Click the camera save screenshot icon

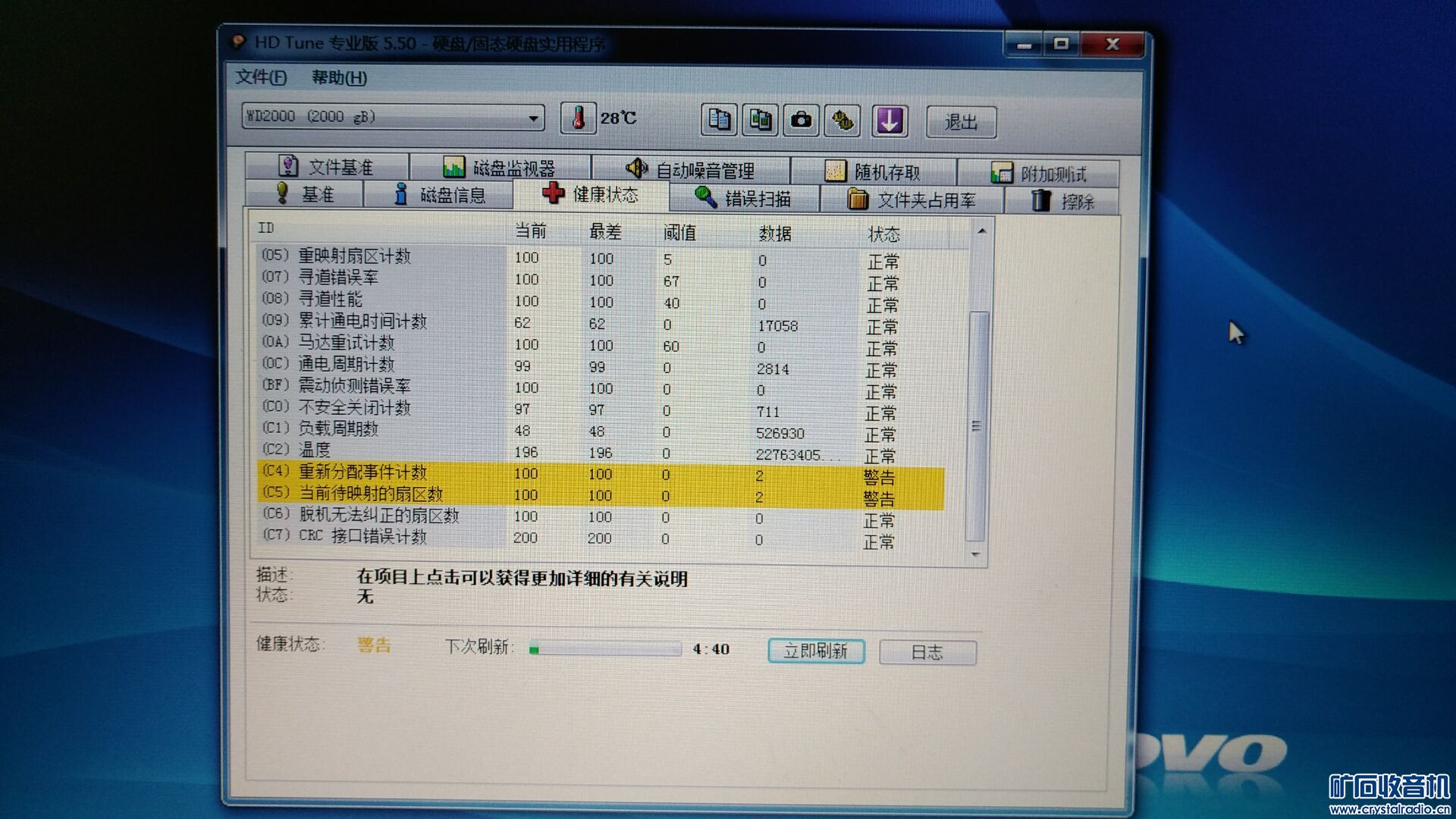click(801, 120)
